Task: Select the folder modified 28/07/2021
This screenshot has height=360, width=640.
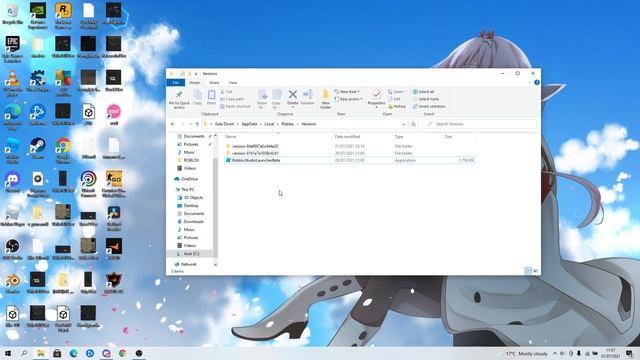Action: point(349,153)
